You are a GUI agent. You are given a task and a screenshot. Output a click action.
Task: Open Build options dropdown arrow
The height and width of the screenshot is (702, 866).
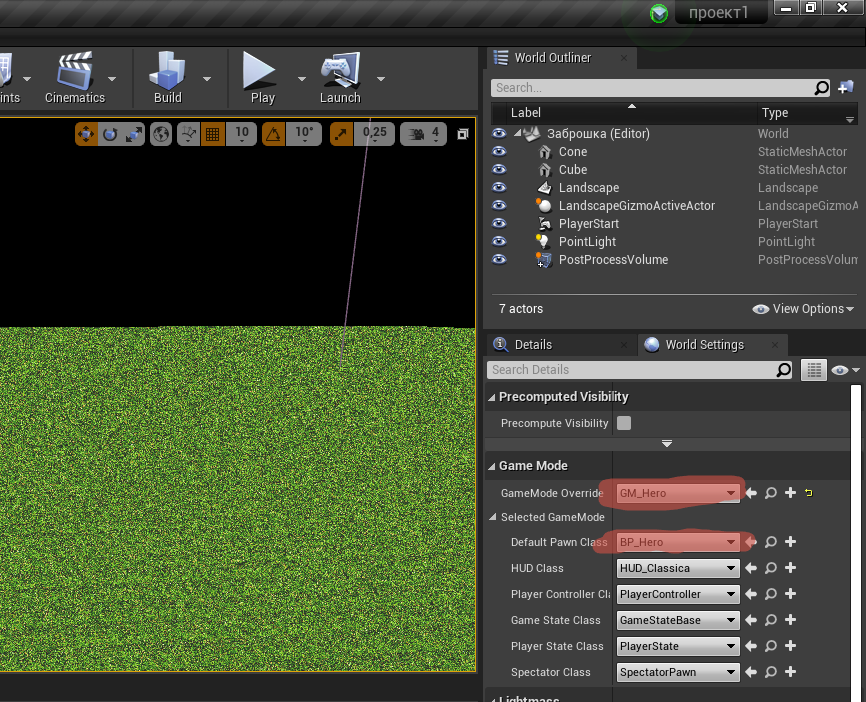click(x=207, y=79)
